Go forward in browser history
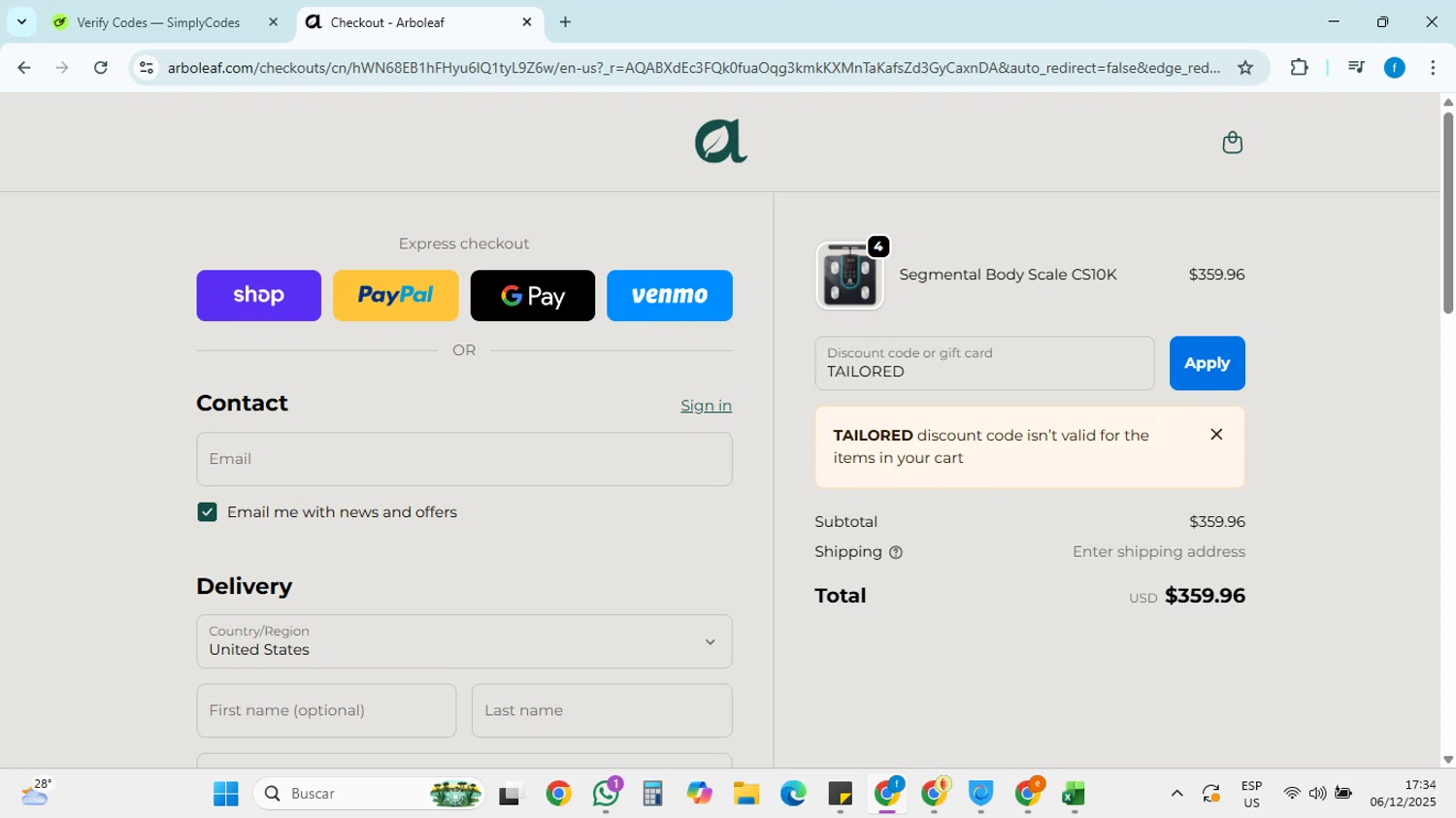 [62, 68]
